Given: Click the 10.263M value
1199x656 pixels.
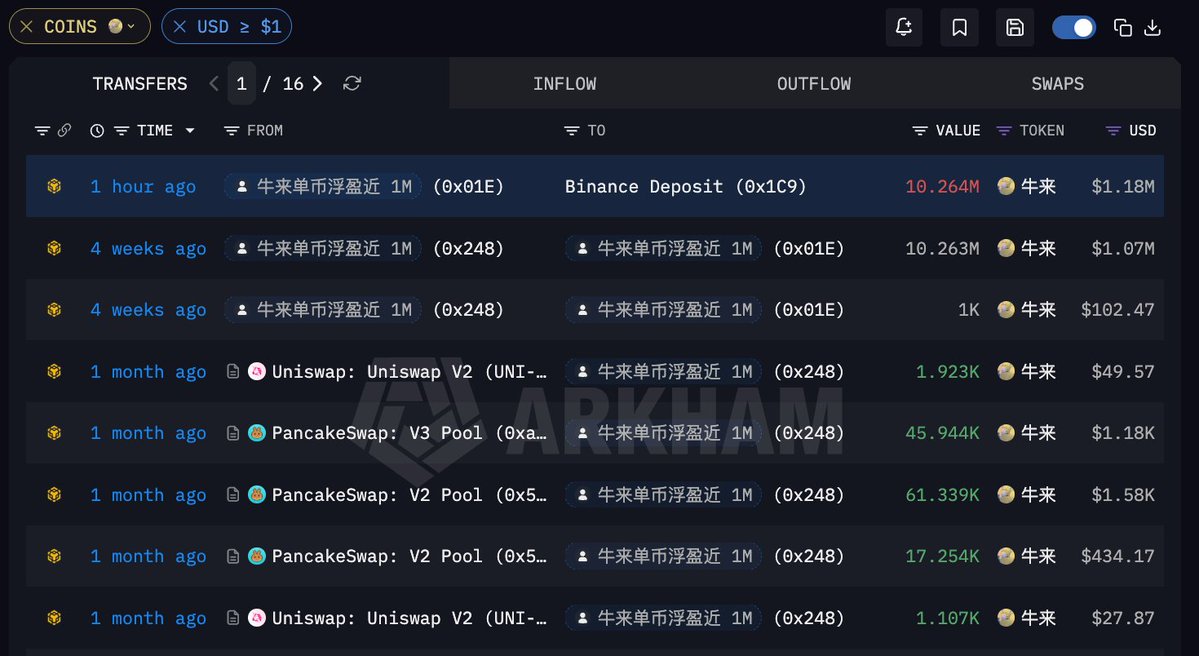Looking at the screenshot, I should pyautogui.click(x=942, y=248).
